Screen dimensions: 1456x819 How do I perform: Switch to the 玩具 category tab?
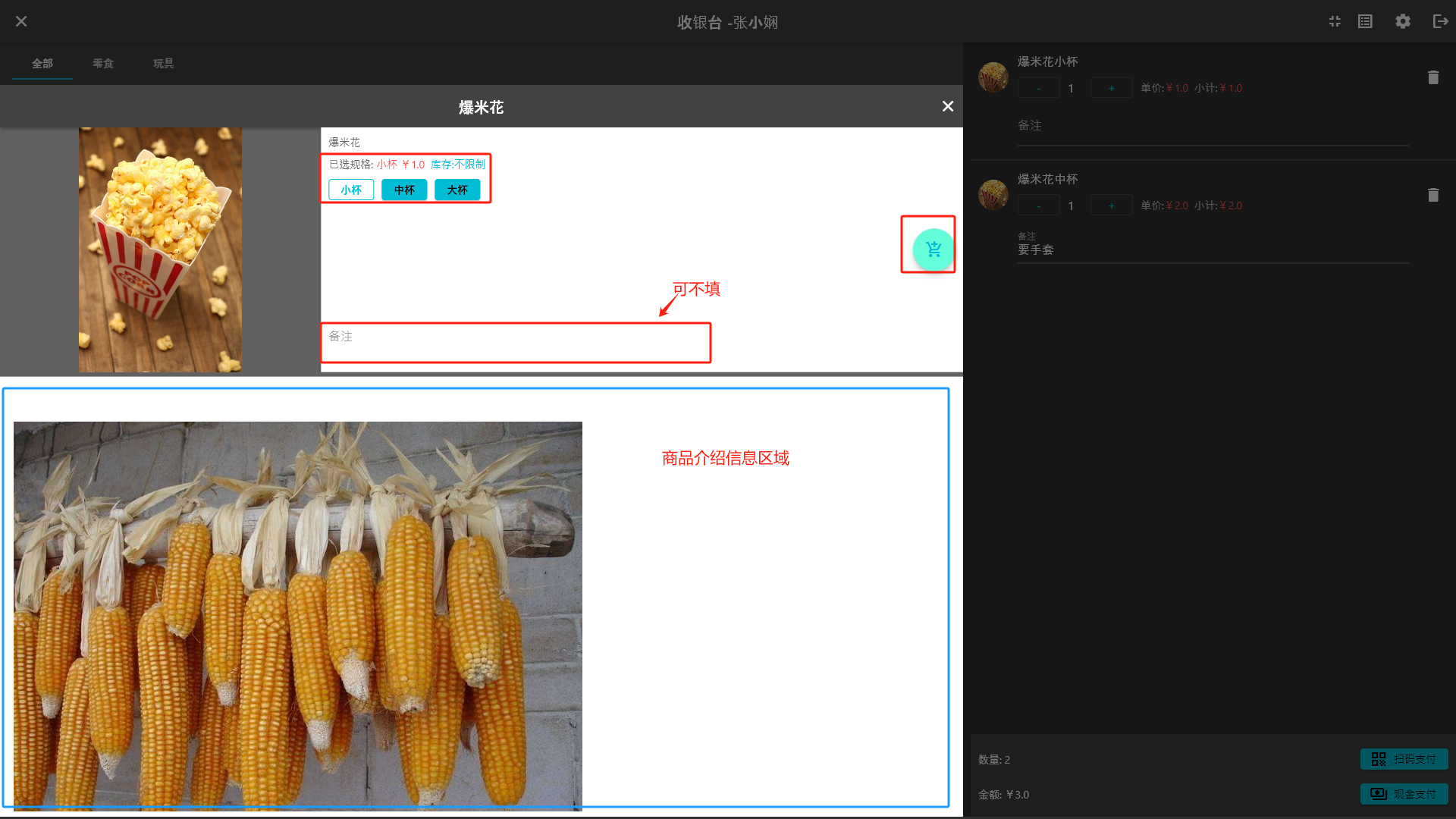(x=163, y=64)
